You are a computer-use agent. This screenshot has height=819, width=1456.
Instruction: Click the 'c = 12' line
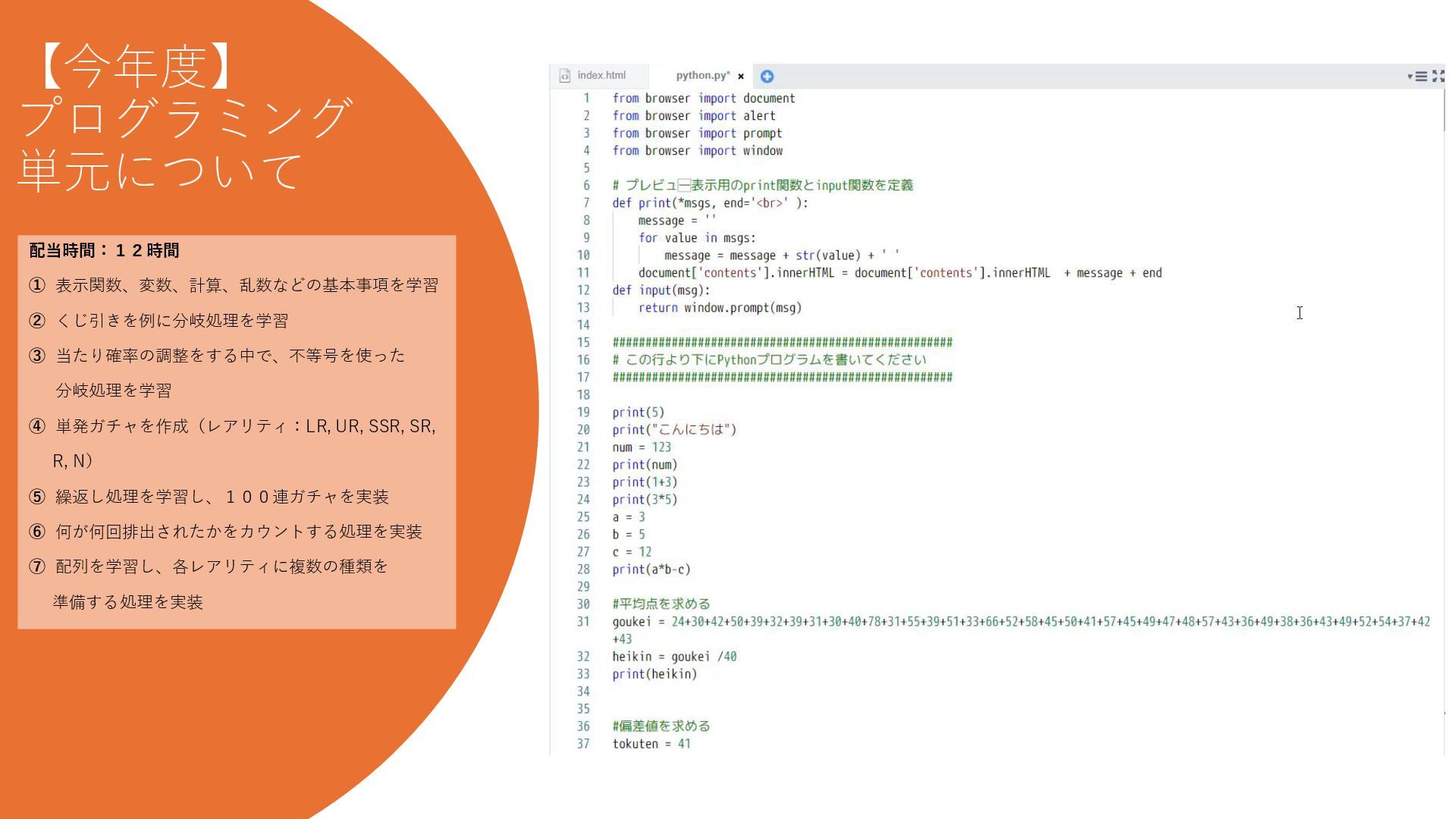[632, 552]
